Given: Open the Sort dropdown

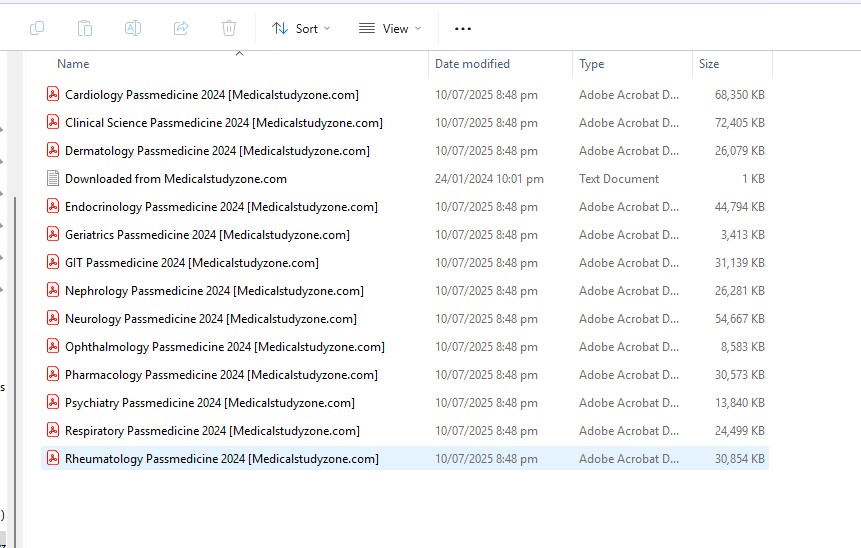Looking at the screenshot, I should (301, 29).
